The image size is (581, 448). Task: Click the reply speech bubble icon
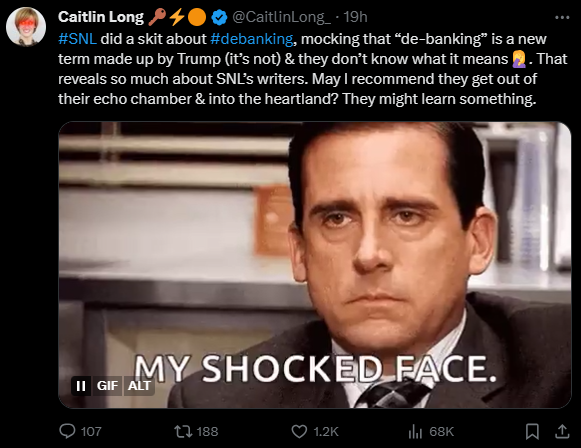pyautogui.click(x=67, y=431)
